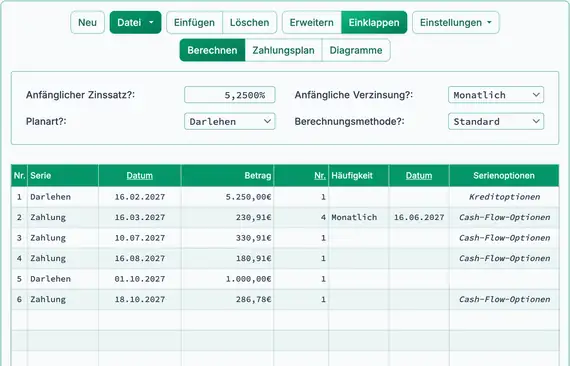
Task: Open the Berechnungsmethode dropdown
Action: pos(496,121)
